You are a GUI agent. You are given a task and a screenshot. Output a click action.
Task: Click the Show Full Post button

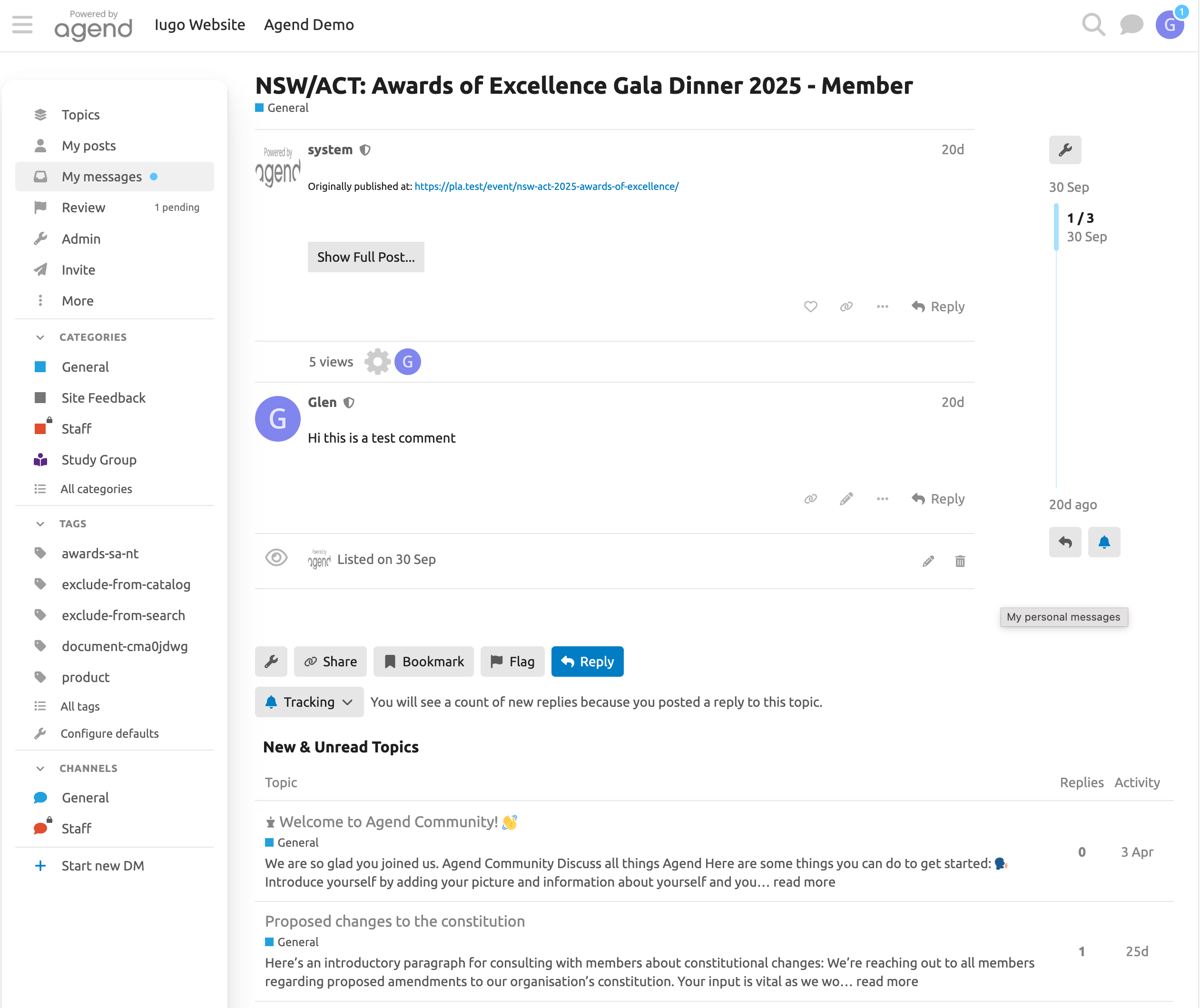click(x=366, y=257)
